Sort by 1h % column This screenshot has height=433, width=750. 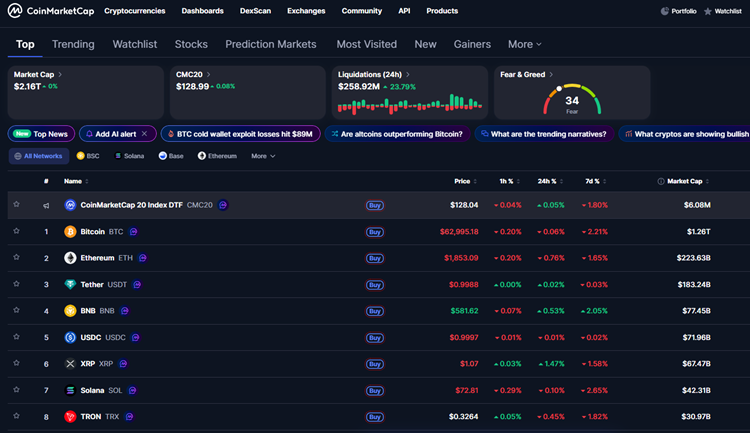click(509, 181)
